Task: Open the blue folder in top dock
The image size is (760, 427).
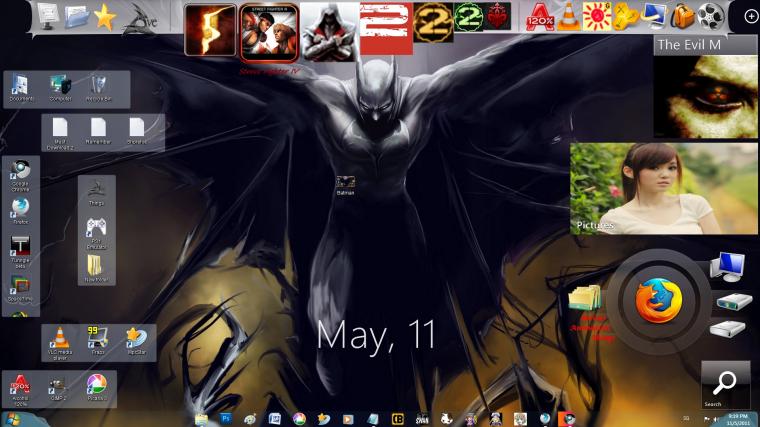Action: click(x=77, y=17)
